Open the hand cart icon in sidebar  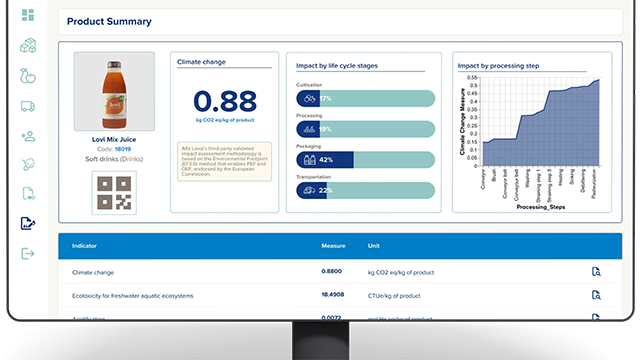pyautogui.click(x=28, y=164)
